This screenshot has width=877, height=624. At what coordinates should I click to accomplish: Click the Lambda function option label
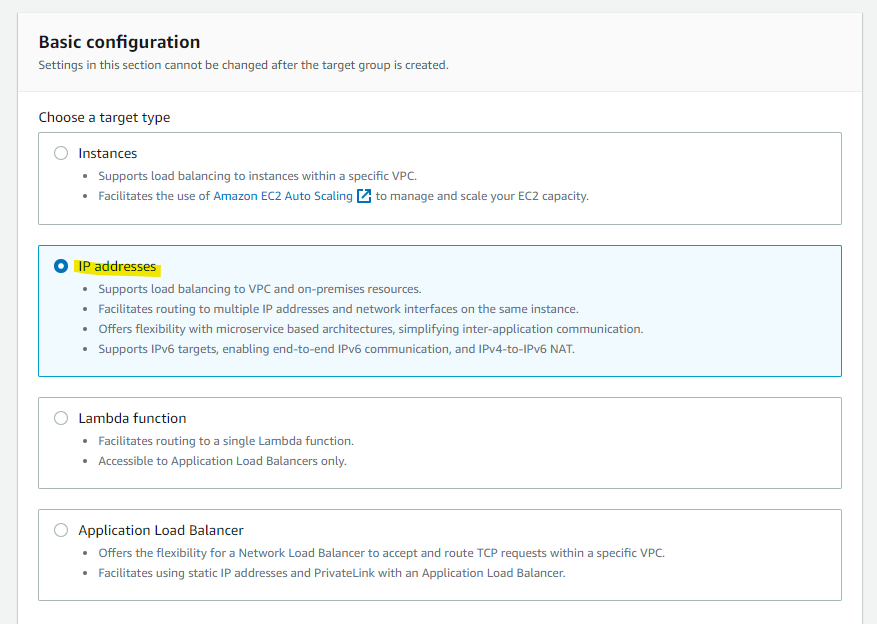coord(132,418)
